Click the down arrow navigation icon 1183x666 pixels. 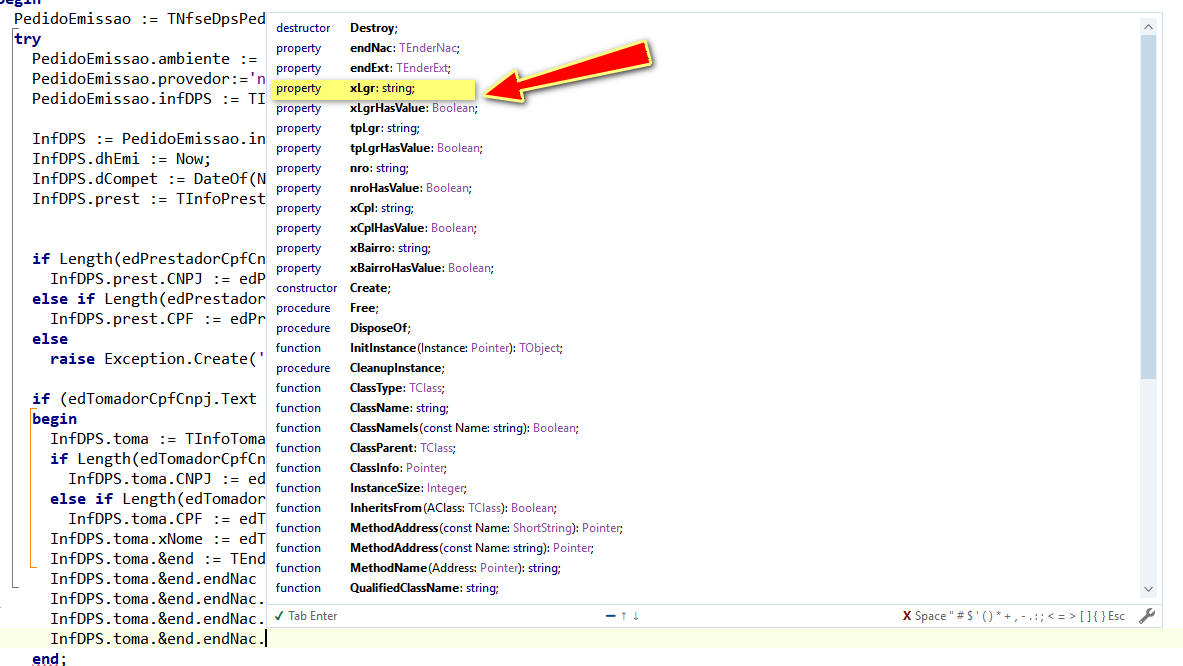[636, 615]
